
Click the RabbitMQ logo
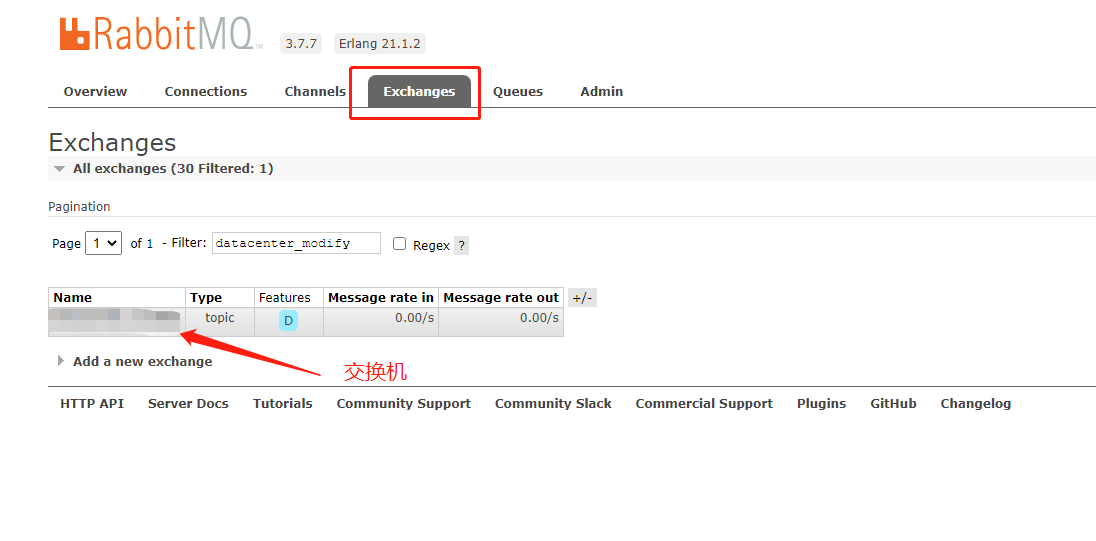click(x=161, y=34)
